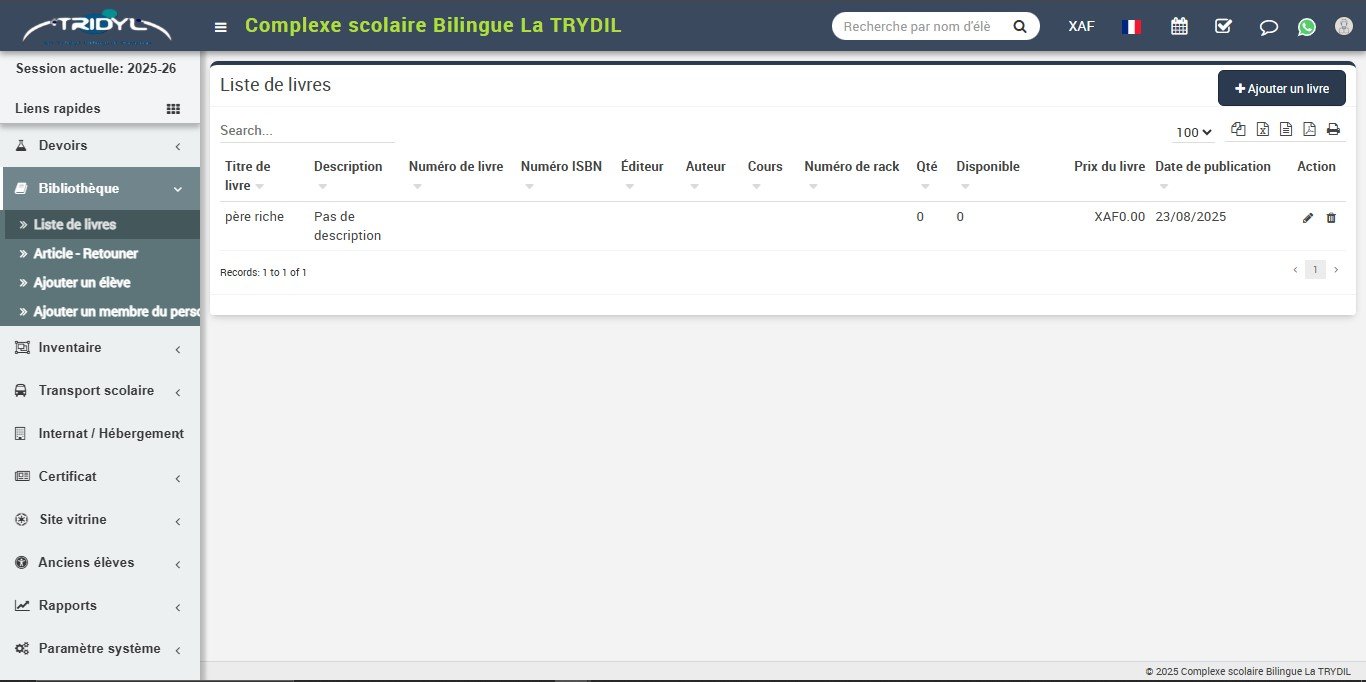Export the book list as PDF
This screenshot has width=1366, height=682.
1309,129
